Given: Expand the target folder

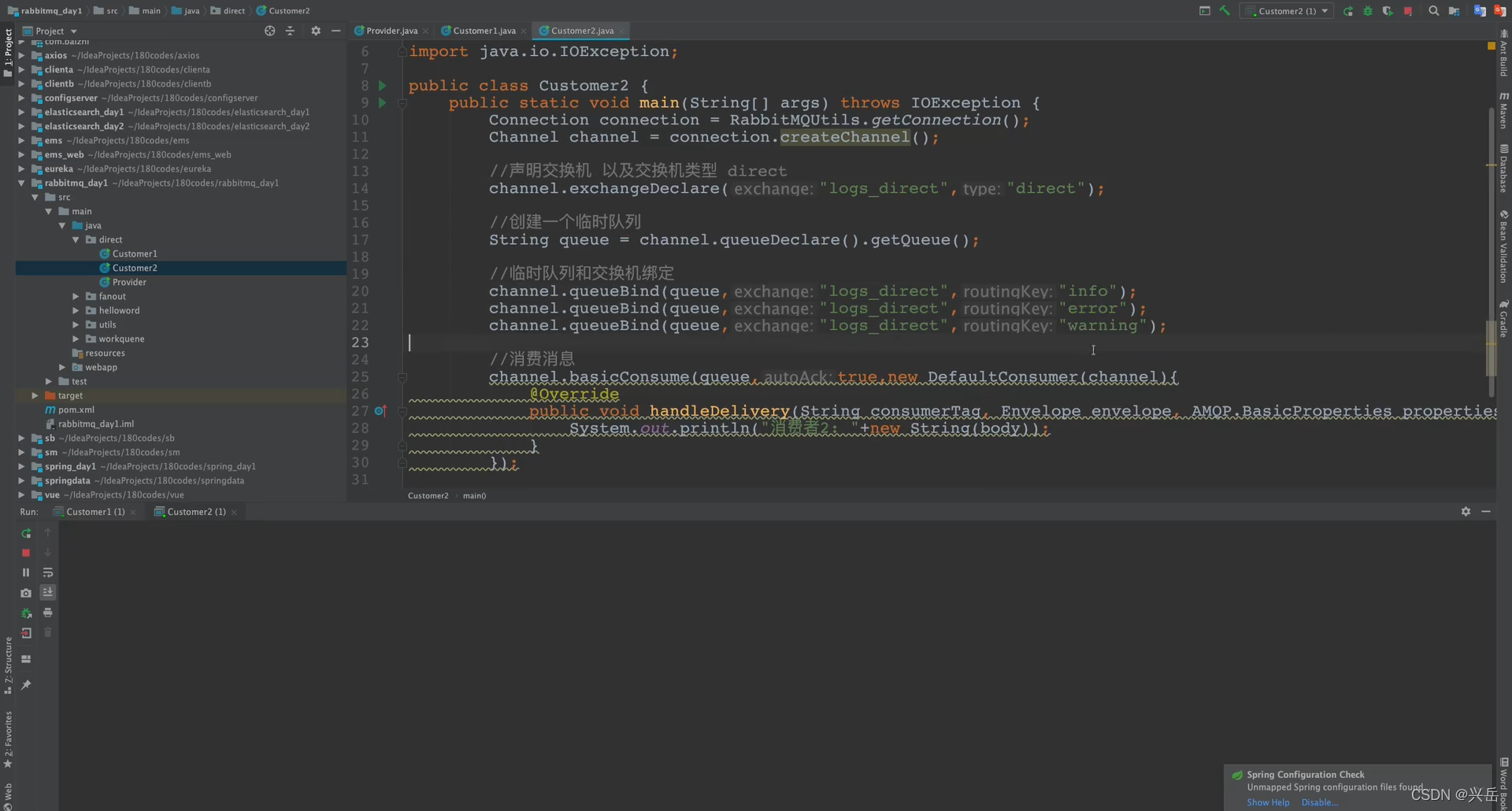Looking at the screenshot, I should pyautogui.click(x=35, y=395).
